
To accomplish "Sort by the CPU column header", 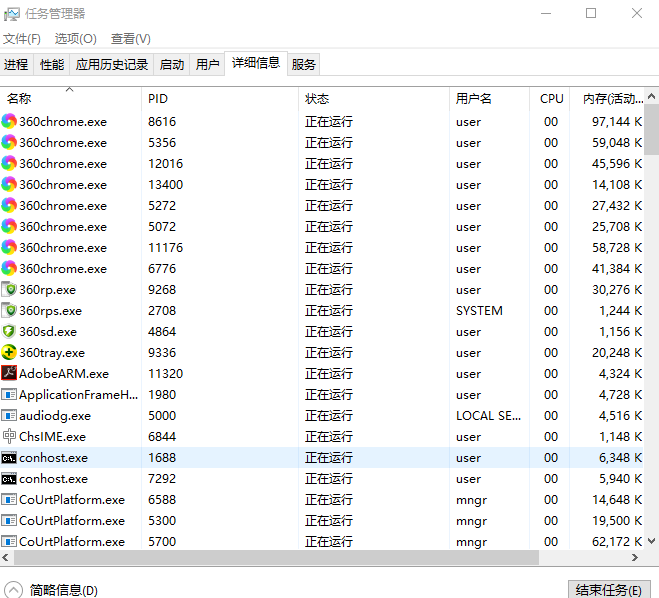I will (x=550, y=99).
